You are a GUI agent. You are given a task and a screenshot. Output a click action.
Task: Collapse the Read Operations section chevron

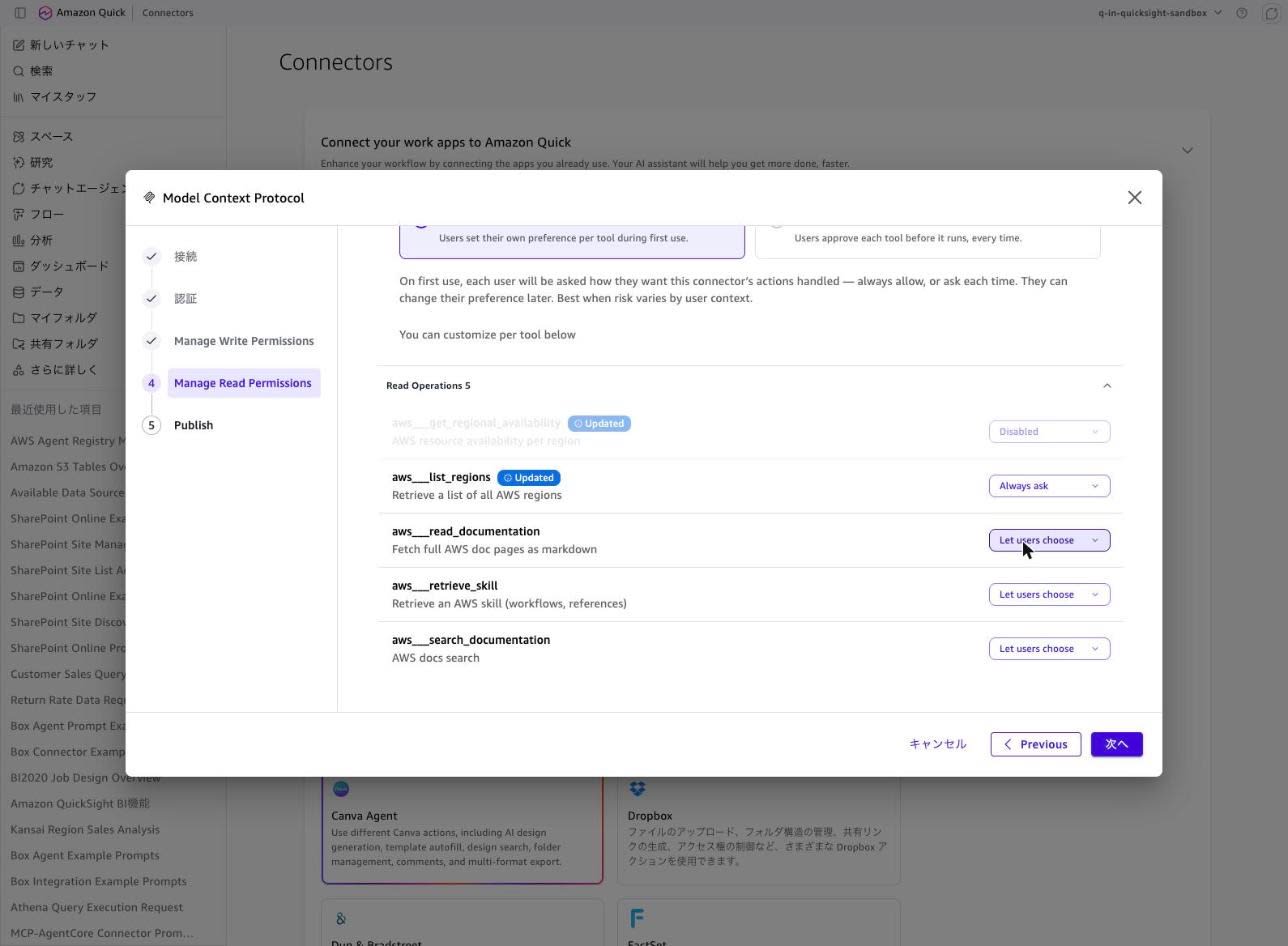(x=1106, y=386)
